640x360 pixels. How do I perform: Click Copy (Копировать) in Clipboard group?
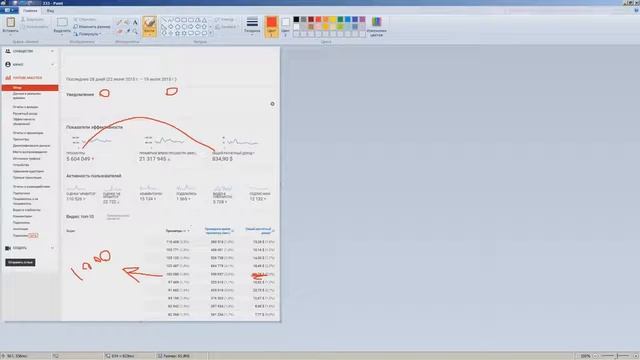[34, 27]
